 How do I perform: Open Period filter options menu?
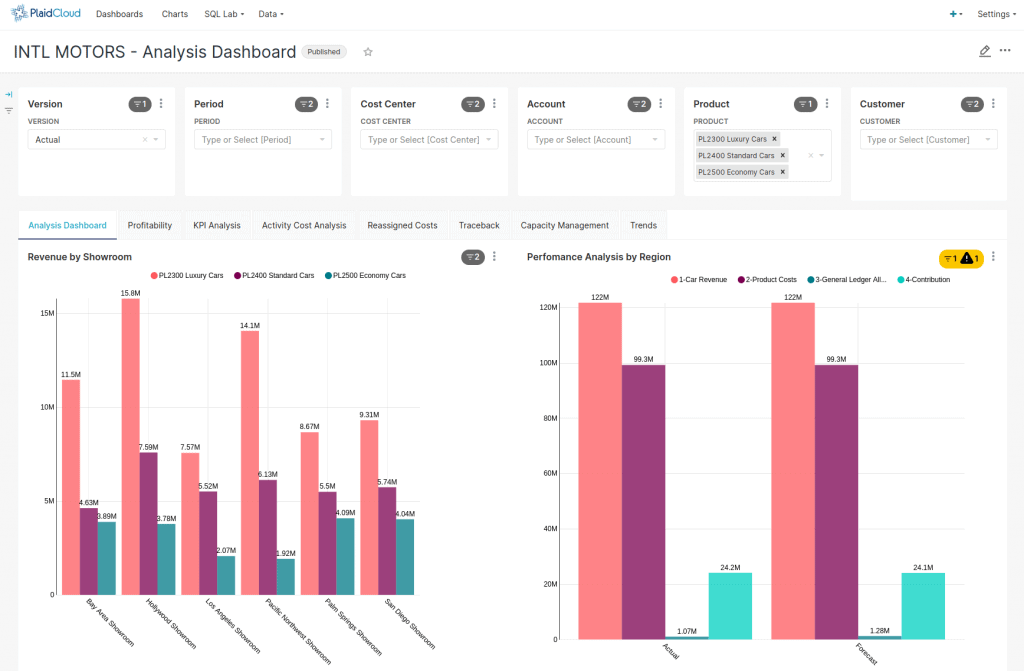(x=328, y=103)
